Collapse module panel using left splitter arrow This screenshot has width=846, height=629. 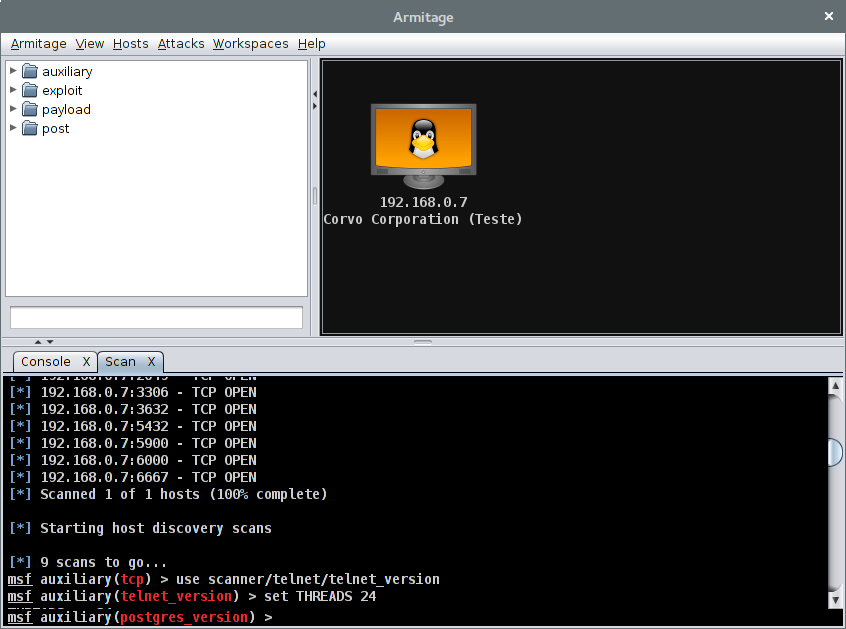coord(315,94)
